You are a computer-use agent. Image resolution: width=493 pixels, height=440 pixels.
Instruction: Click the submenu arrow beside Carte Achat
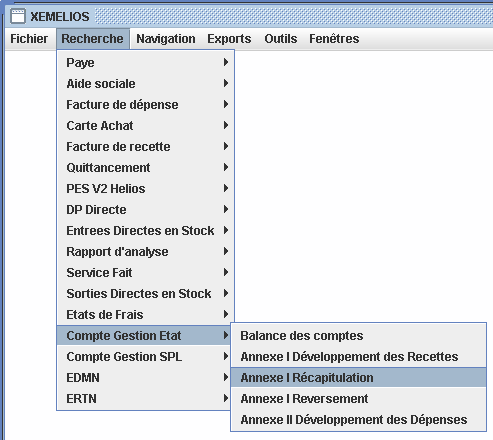tap(226, 125)
